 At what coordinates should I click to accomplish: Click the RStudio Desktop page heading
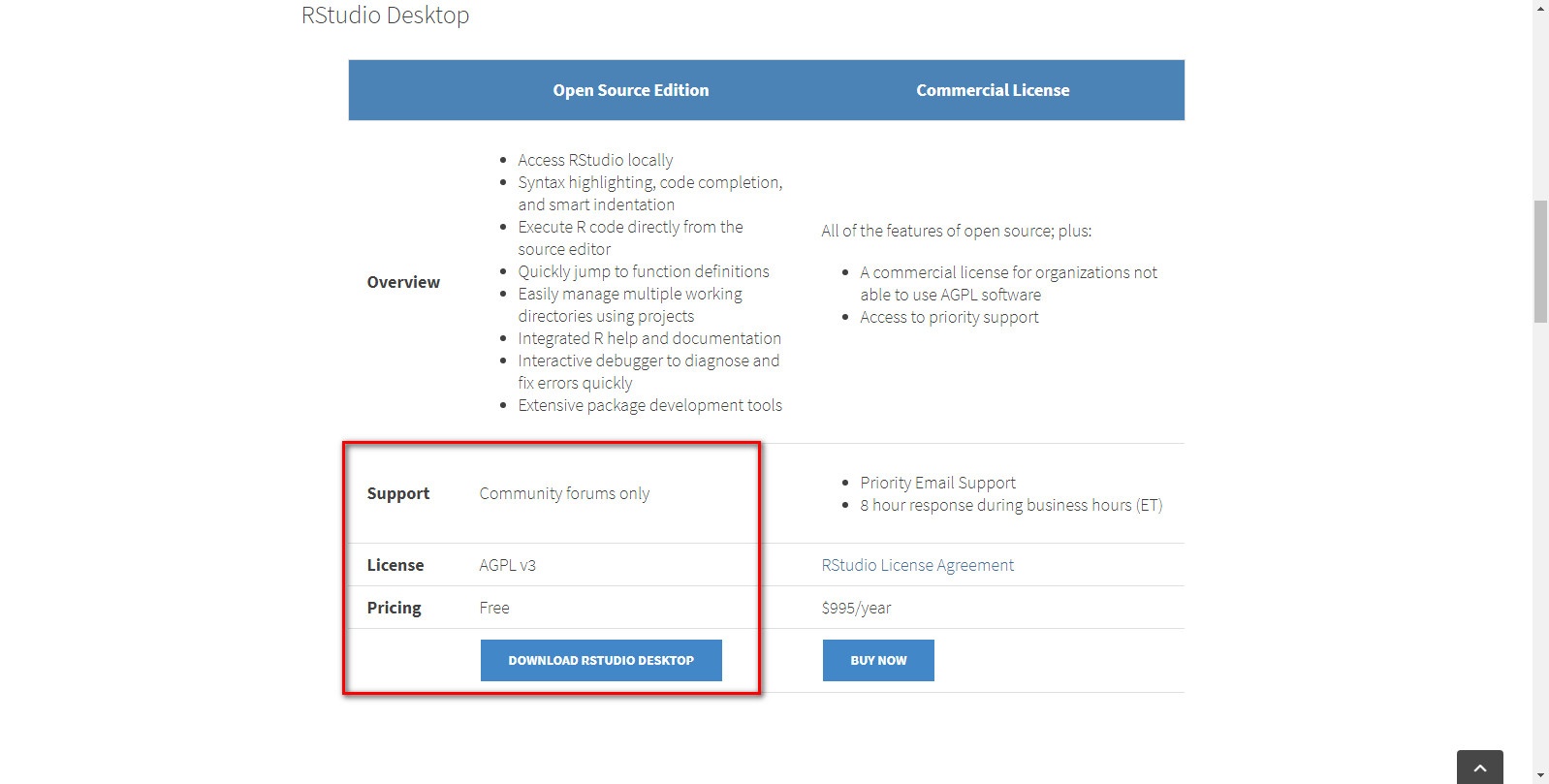pyautogui.click(x=385, y=16)
